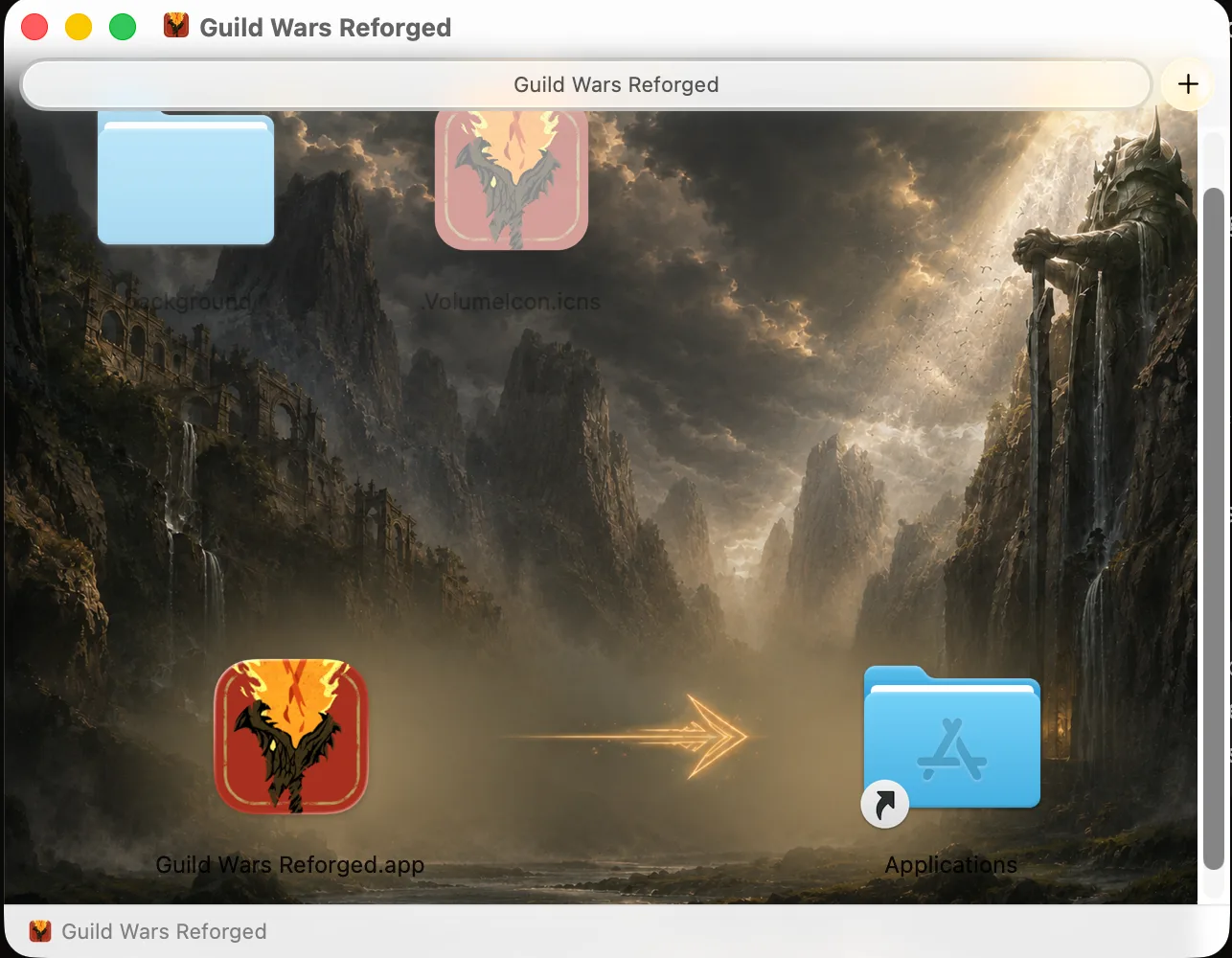The height and width of the screenshot is (958, 1232).
Task: Click the vertical scrollbar thumb
Action: 1213,529
